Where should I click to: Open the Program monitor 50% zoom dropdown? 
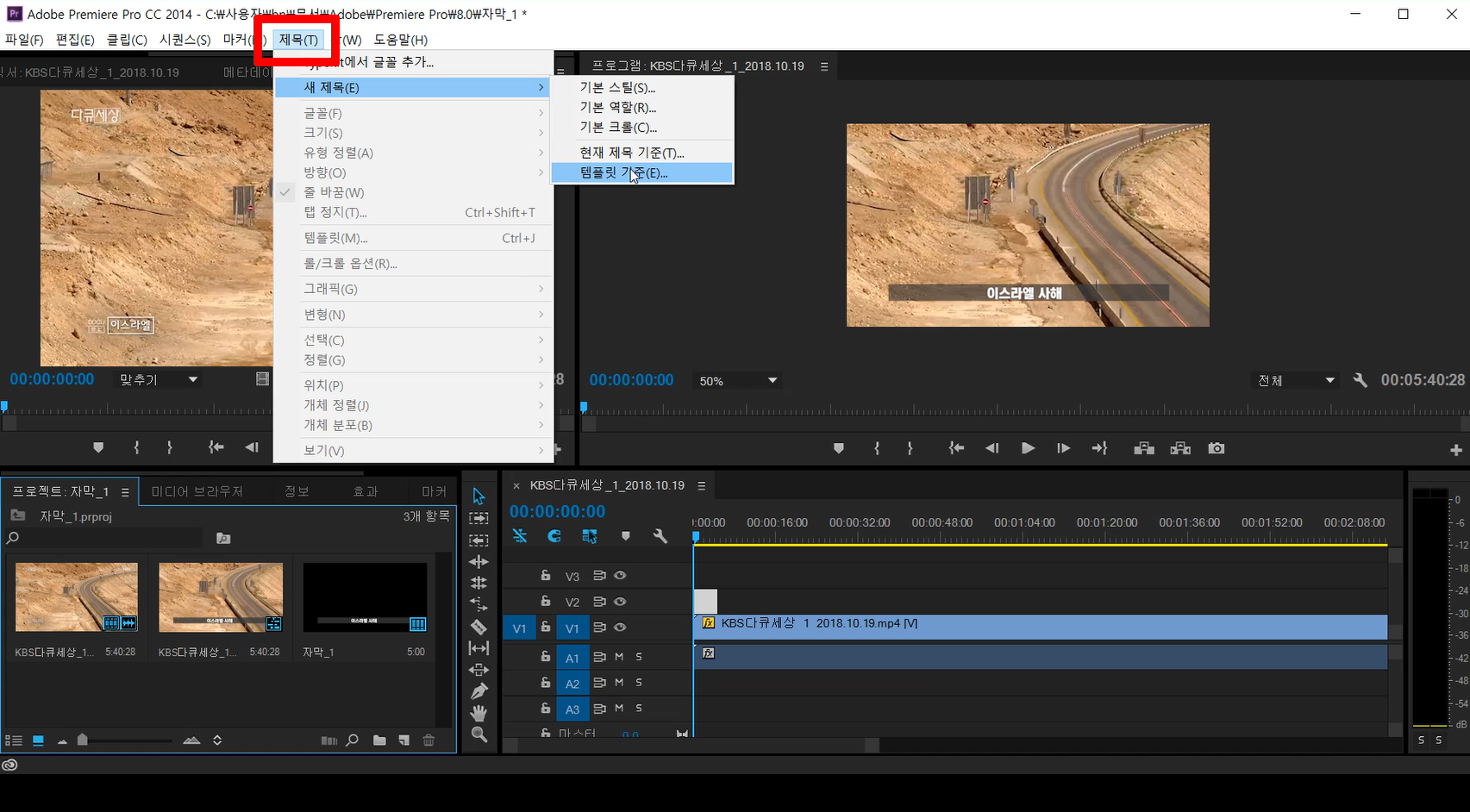(738, 380)
